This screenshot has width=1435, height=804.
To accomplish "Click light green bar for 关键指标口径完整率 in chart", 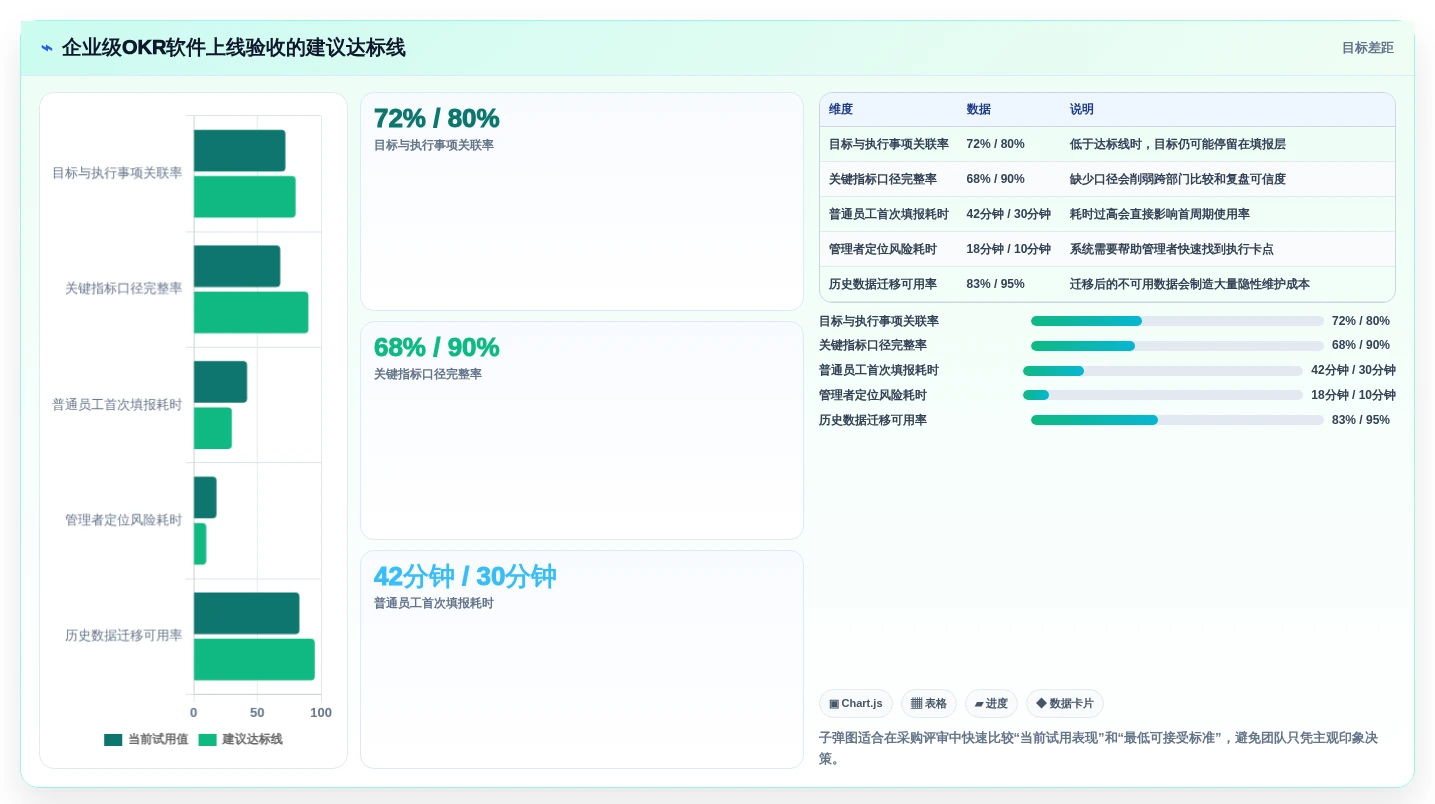I will (x=251, y=312).
